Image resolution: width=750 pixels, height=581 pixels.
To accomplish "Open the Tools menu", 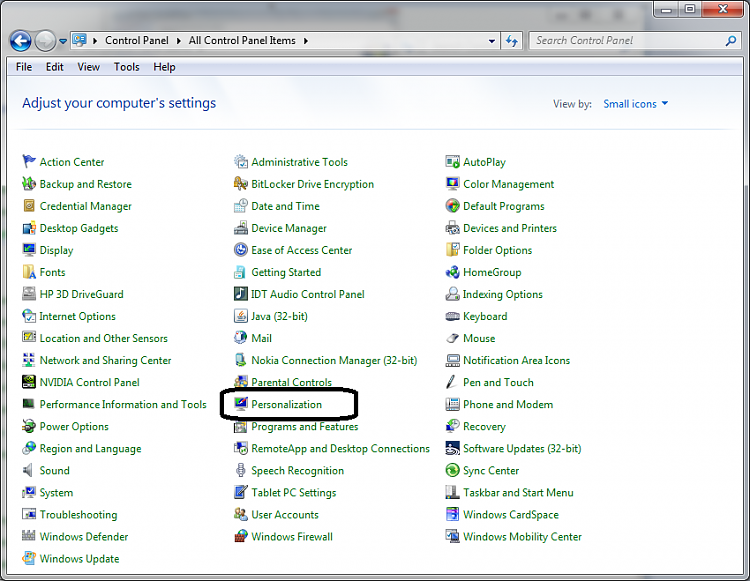I will [x=126, y=66].
